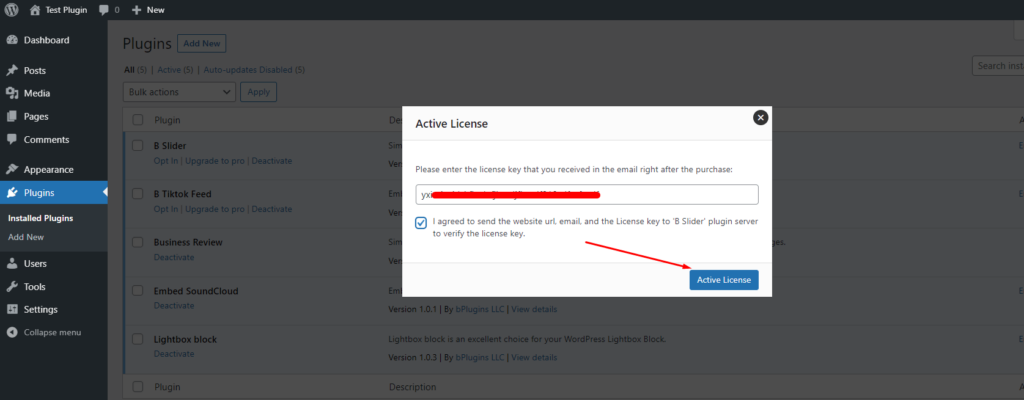Check the B Tiktok Feed plugin checkbox
1024x400 pixels.
tap(138, 193)
